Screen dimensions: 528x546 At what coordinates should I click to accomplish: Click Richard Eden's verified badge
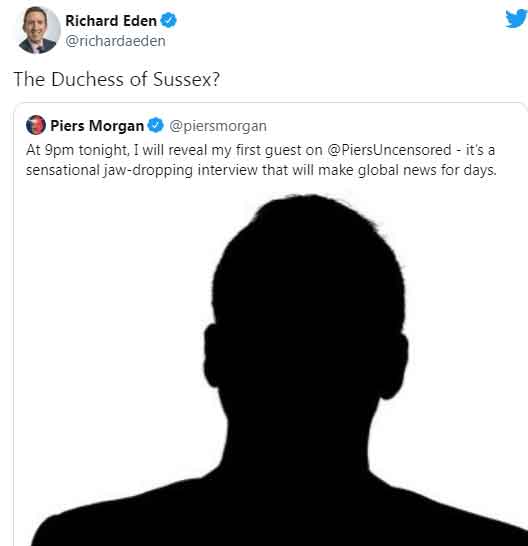(x=169, y=20)
